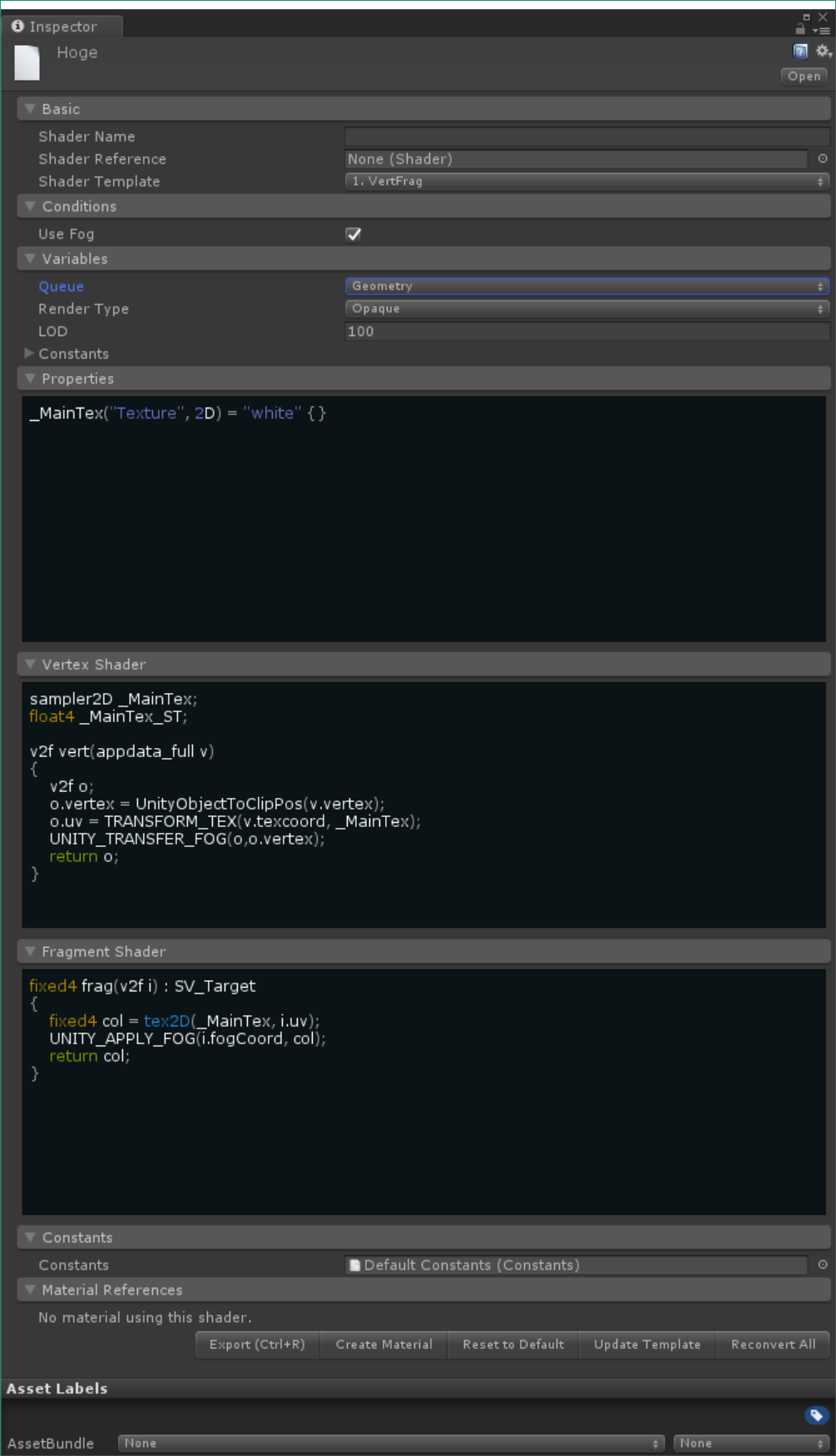Click the vertex shader code text area

(423, 805)
